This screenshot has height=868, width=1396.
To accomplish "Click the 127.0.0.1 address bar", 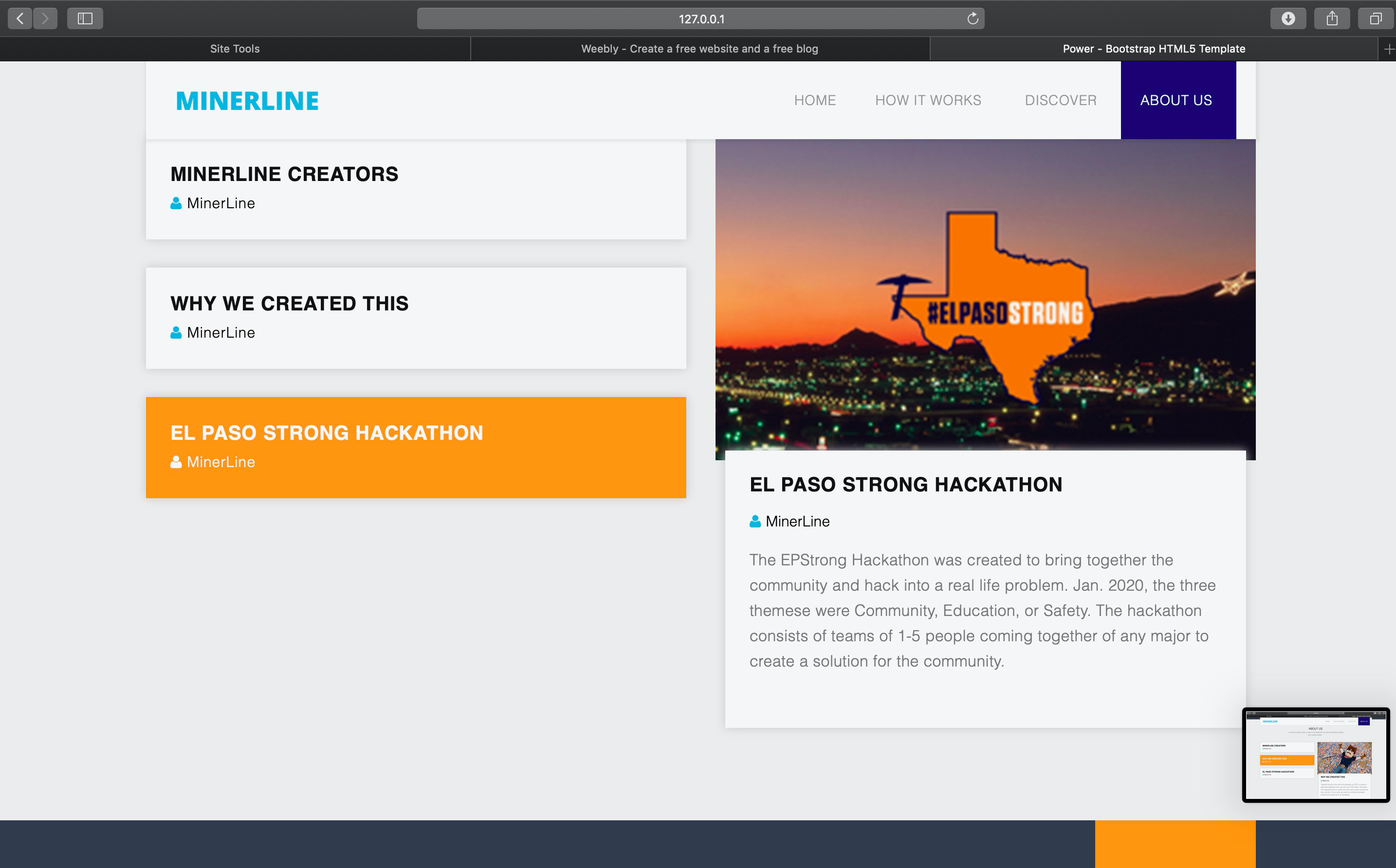I will pyautogui.click(x=700, y=18).
